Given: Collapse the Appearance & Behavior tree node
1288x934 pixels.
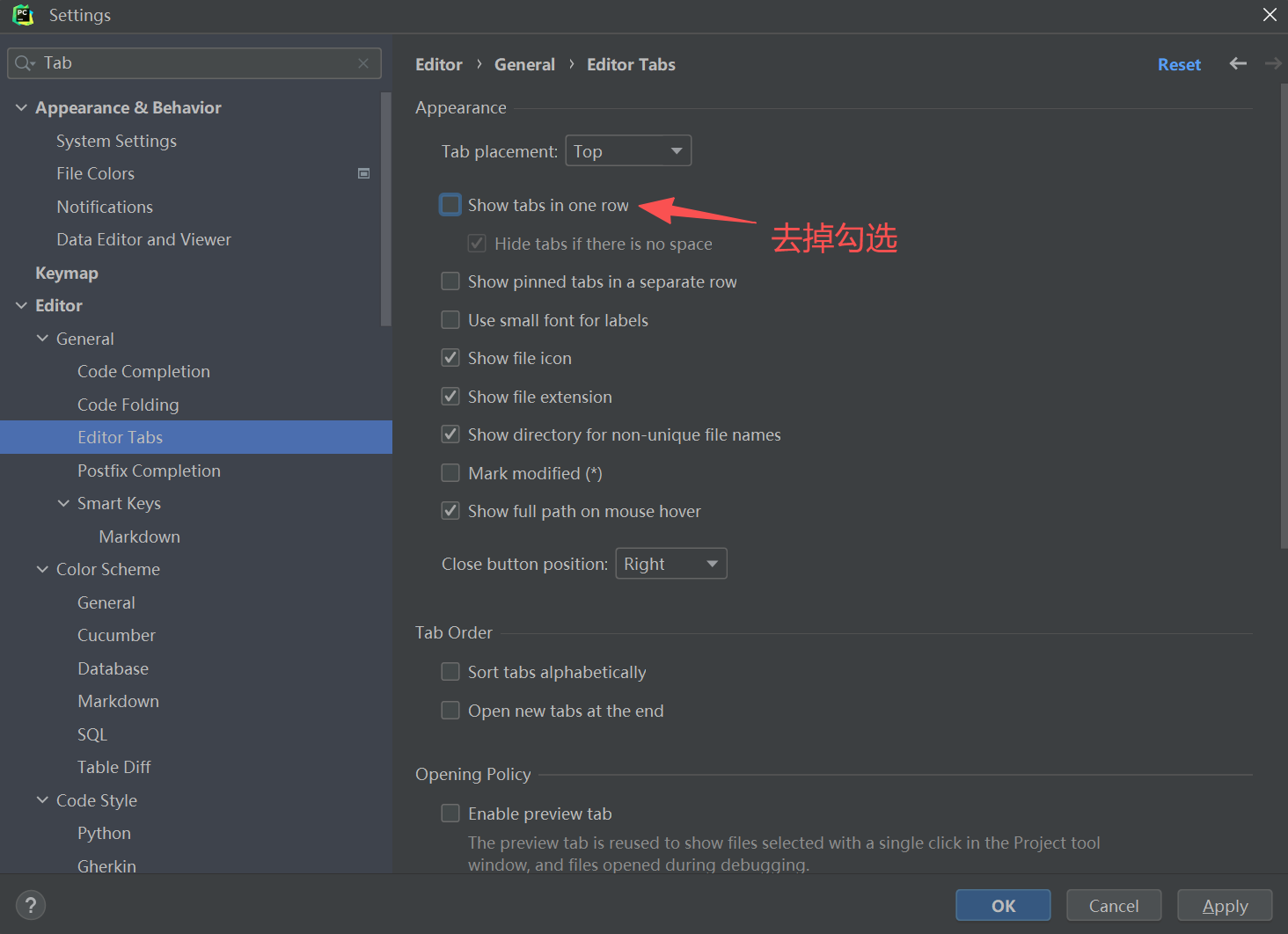Looking at the screenshot, I should tap(21, 107).
